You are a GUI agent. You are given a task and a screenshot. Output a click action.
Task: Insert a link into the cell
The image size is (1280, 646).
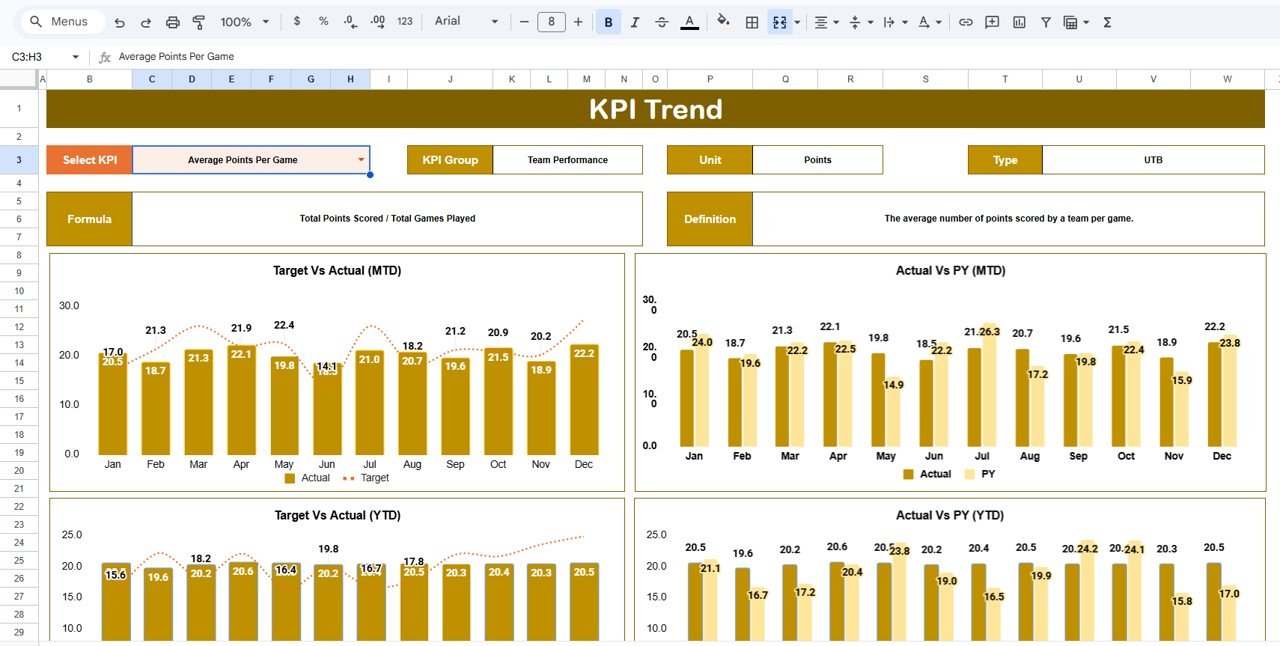[966, 21]
